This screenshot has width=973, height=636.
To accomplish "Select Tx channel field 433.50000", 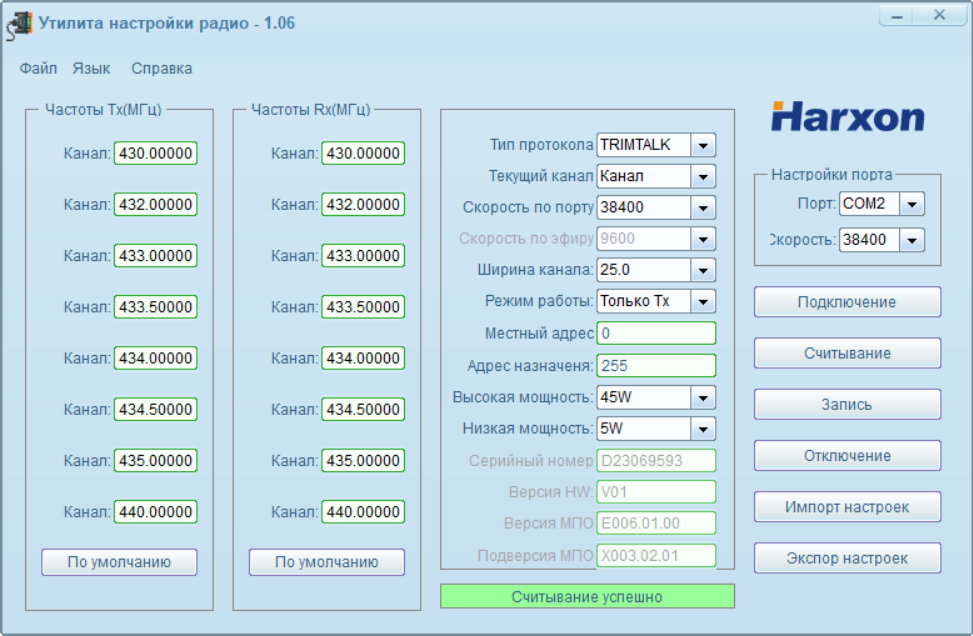I will tap(156, 307).
